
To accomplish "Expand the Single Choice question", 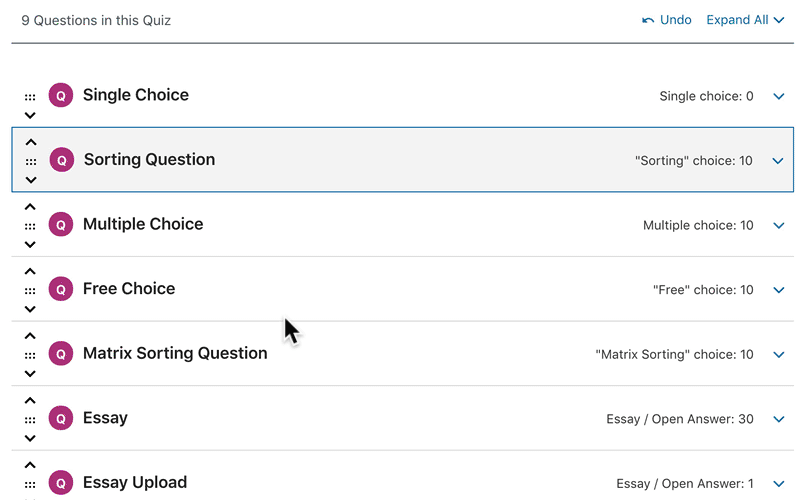I will tap(779, 97).
